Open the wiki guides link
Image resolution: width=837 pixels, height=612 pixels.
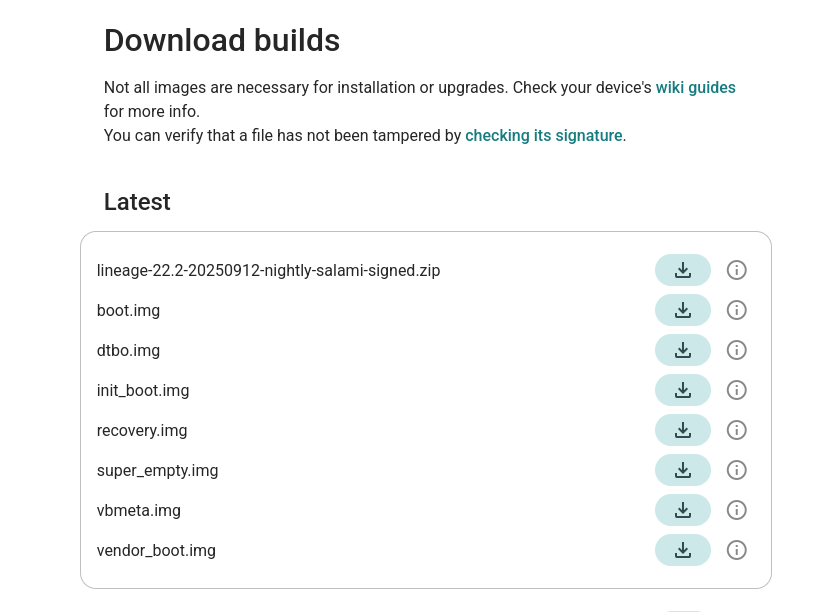point(696,88)
